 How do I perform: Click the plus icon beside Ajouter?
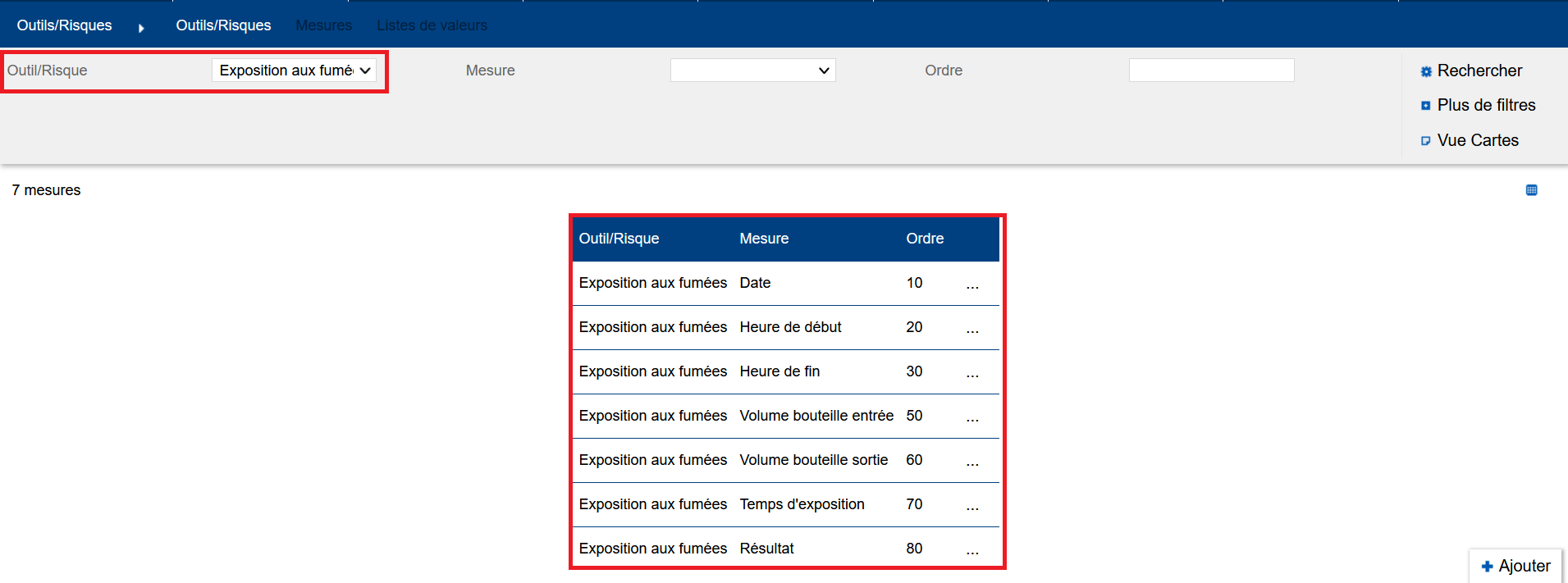coord(1487,567)
